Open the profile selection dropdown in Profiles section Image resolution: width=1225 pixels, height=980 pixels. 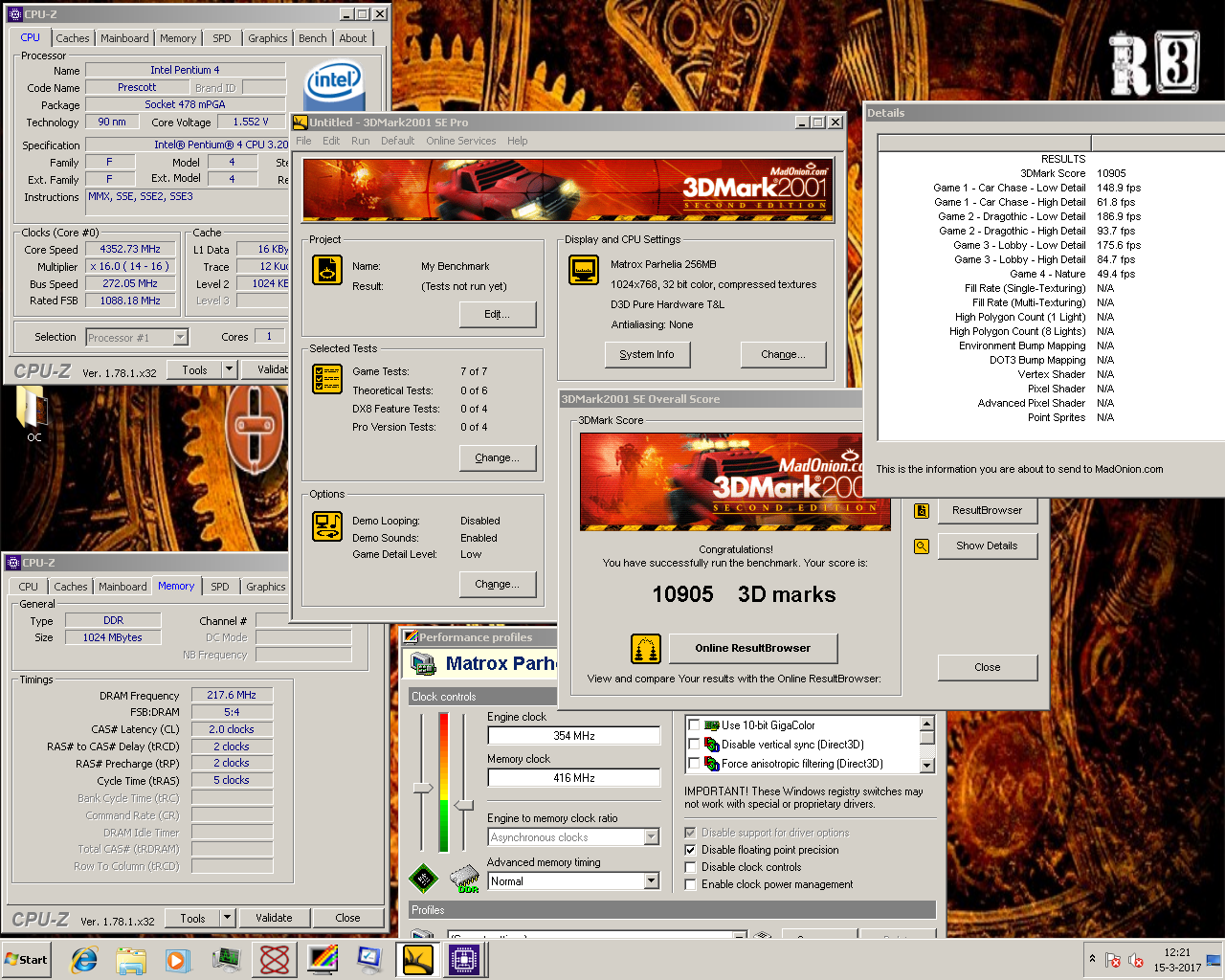coord(739,935)
